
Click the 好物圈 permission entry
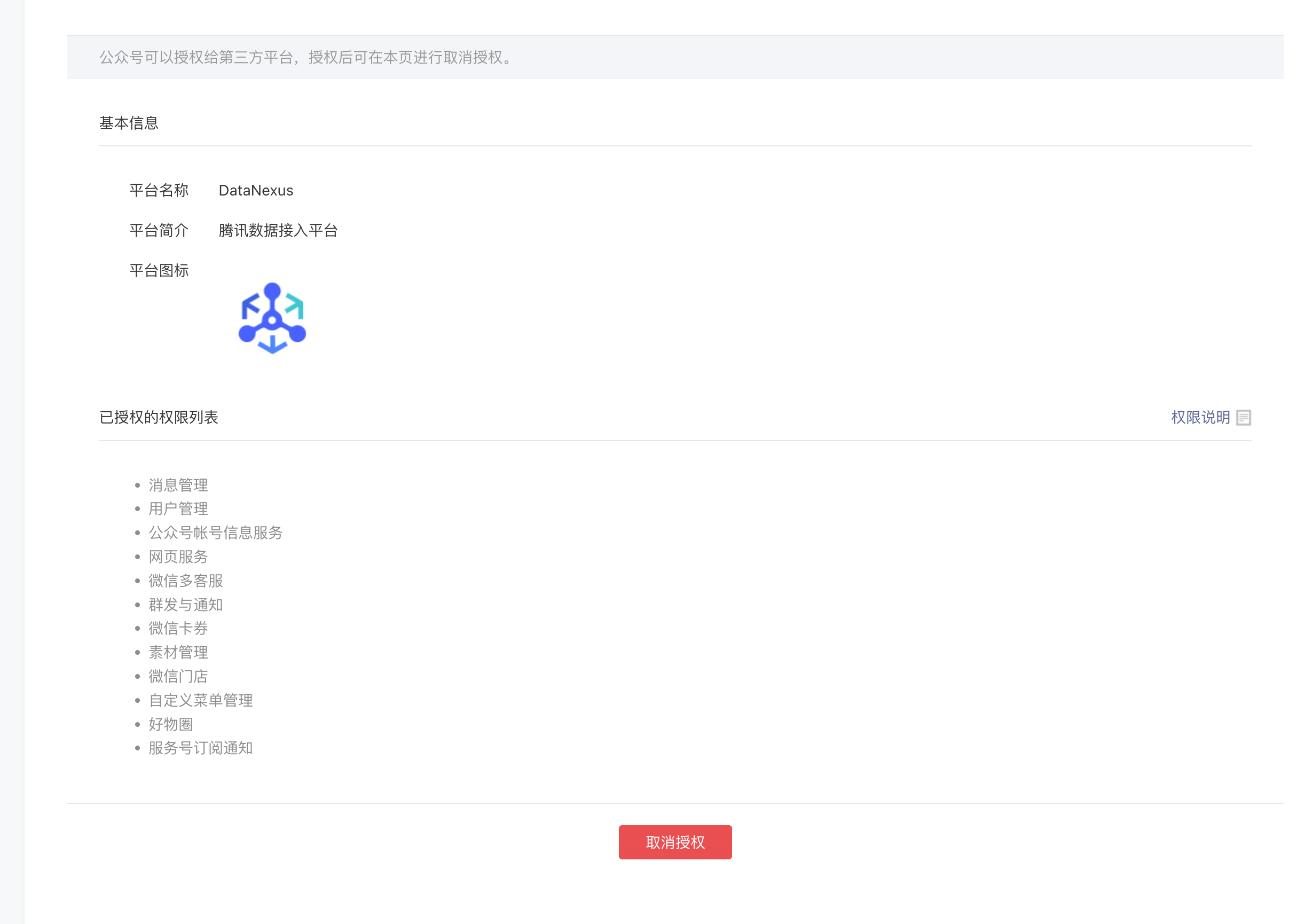point(170,724)
